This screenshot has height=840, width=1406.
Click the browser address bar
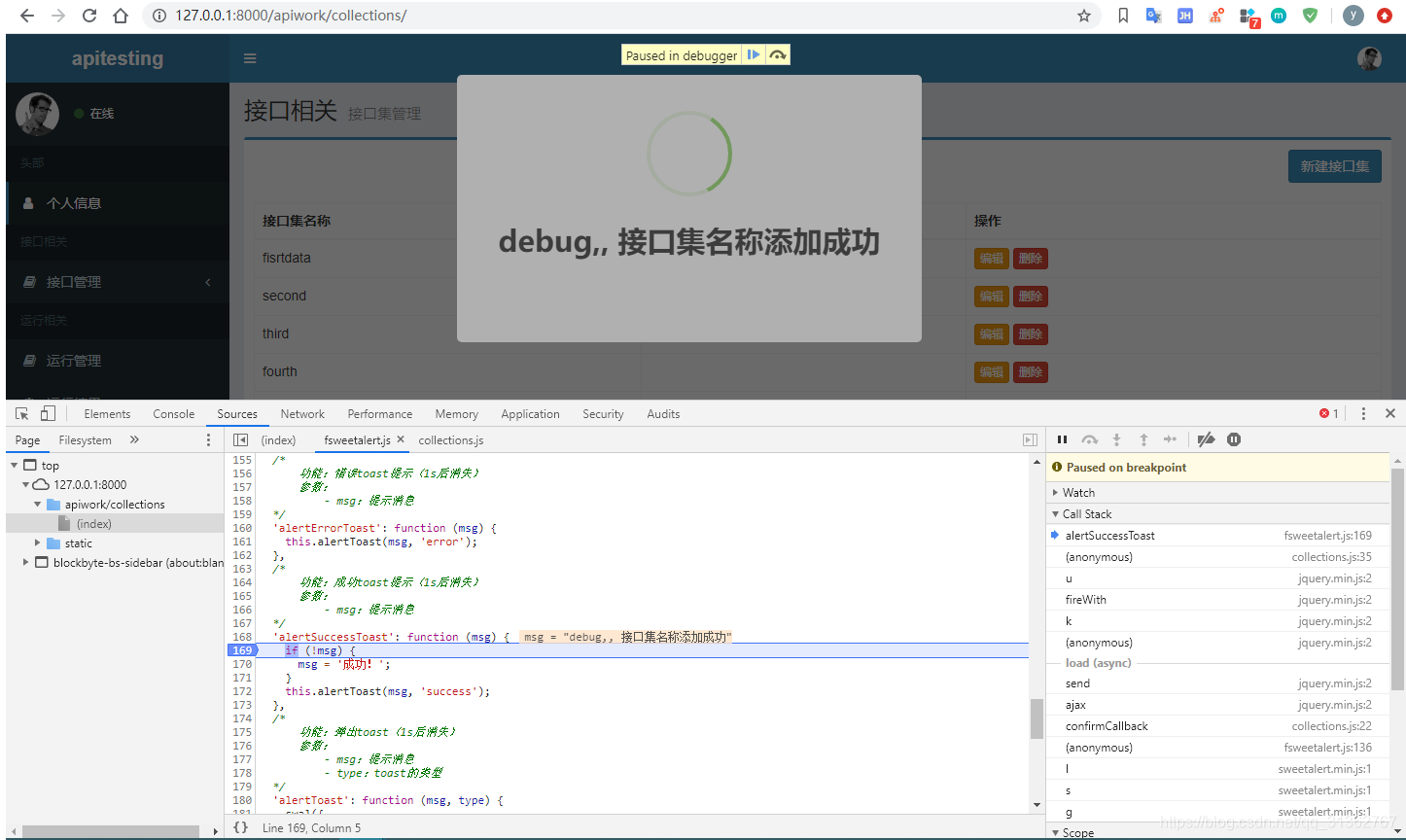(x=389, y=16)
